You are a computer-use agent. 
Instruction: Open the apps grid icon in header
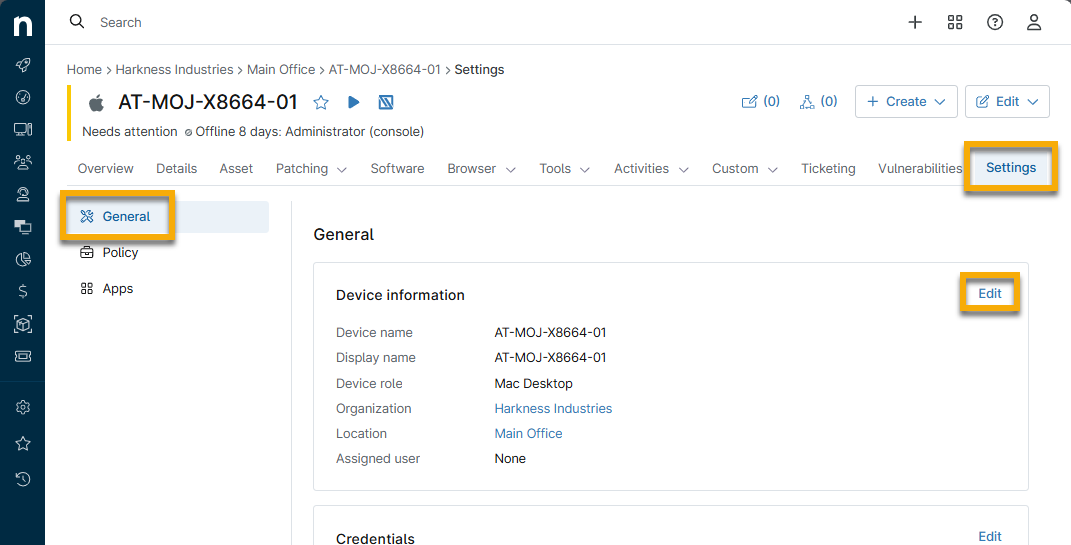tap(955, 22)
